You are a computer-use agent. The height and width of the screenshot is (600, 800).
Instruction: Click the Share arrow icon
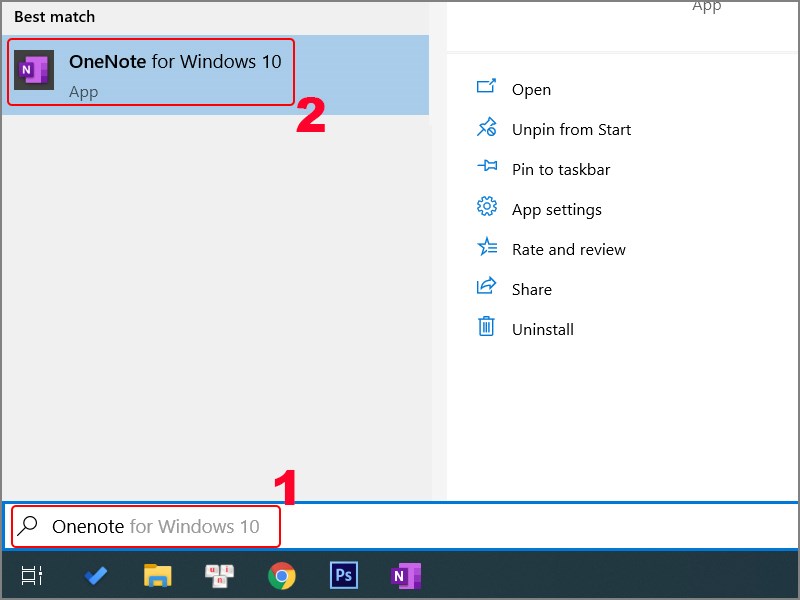tap(486, 286)
